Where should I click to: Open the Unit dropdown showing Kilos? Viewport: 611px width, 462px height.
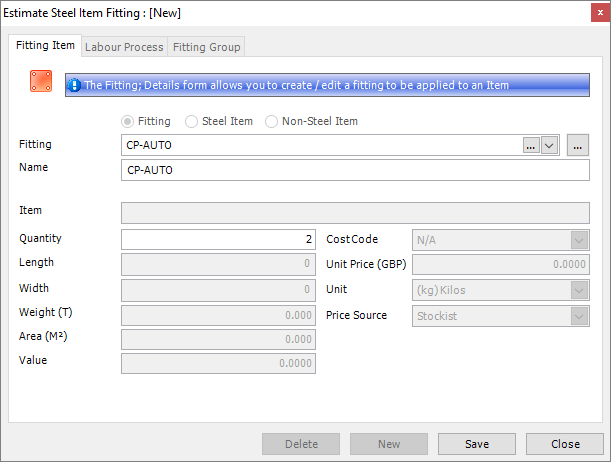578,290
